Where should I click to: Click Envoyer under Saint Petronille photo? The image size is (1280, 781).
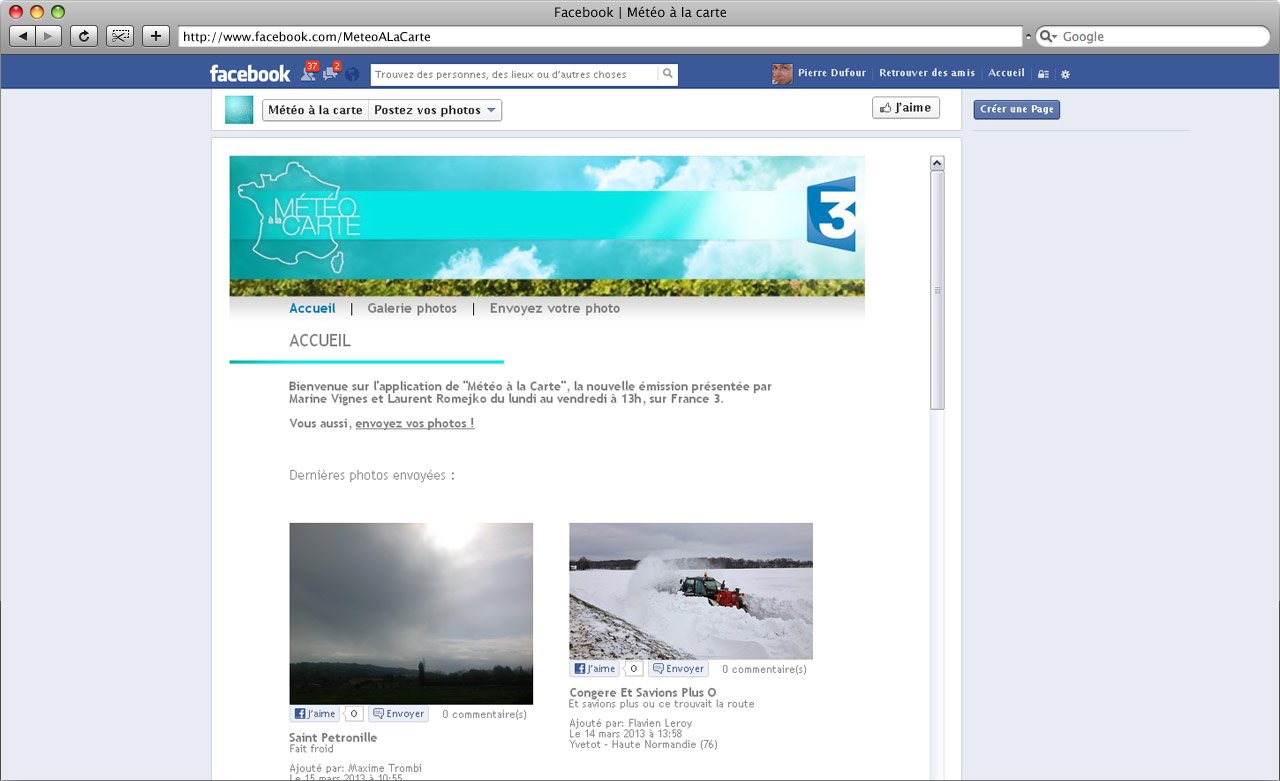click(398, 714)
